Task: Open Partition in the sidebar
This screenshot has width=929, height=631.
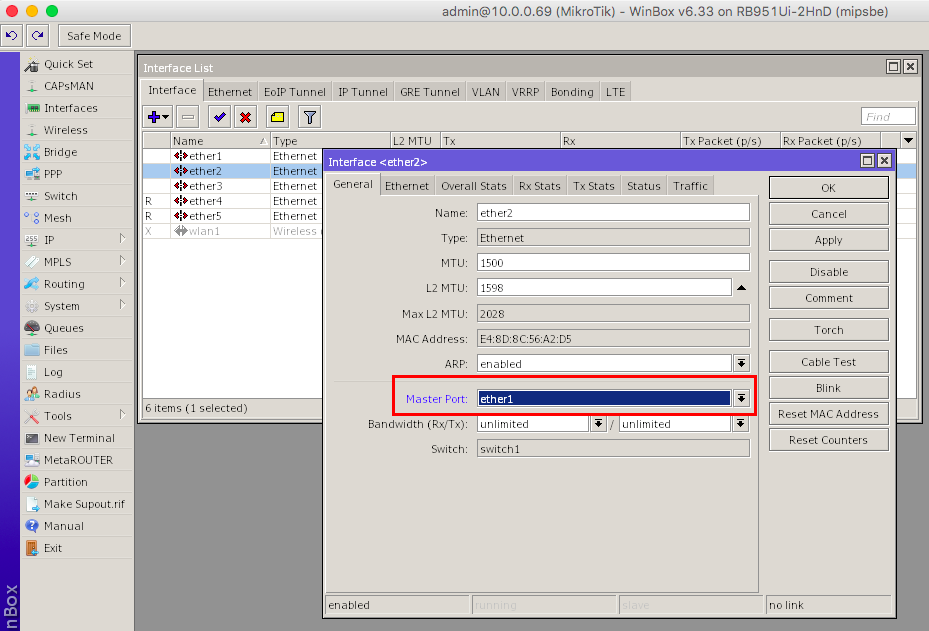Action: coord(65,482)
